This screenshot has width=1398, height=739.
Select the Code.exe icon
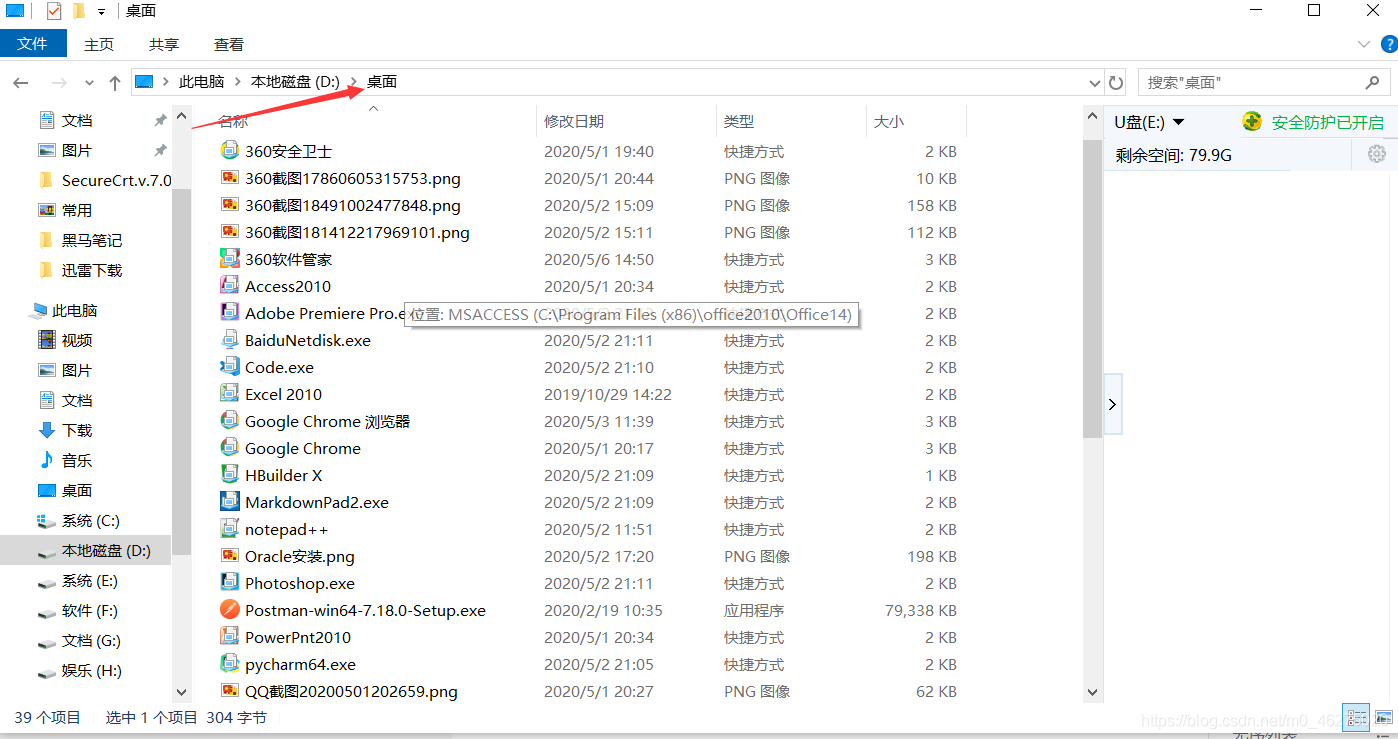[x=230, y=367]
